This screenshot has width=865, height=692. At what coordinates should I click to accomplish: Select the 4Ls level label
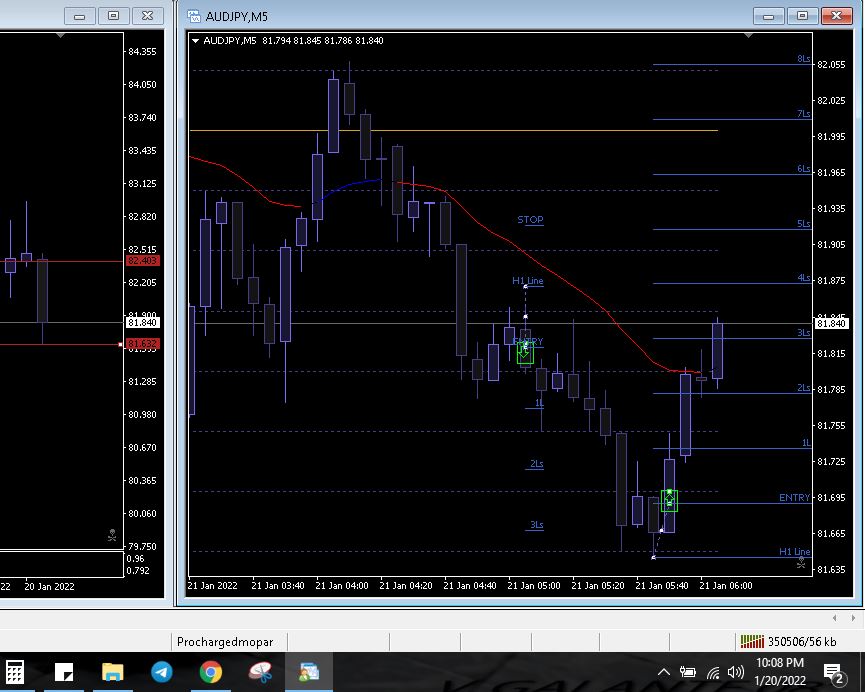804,278
